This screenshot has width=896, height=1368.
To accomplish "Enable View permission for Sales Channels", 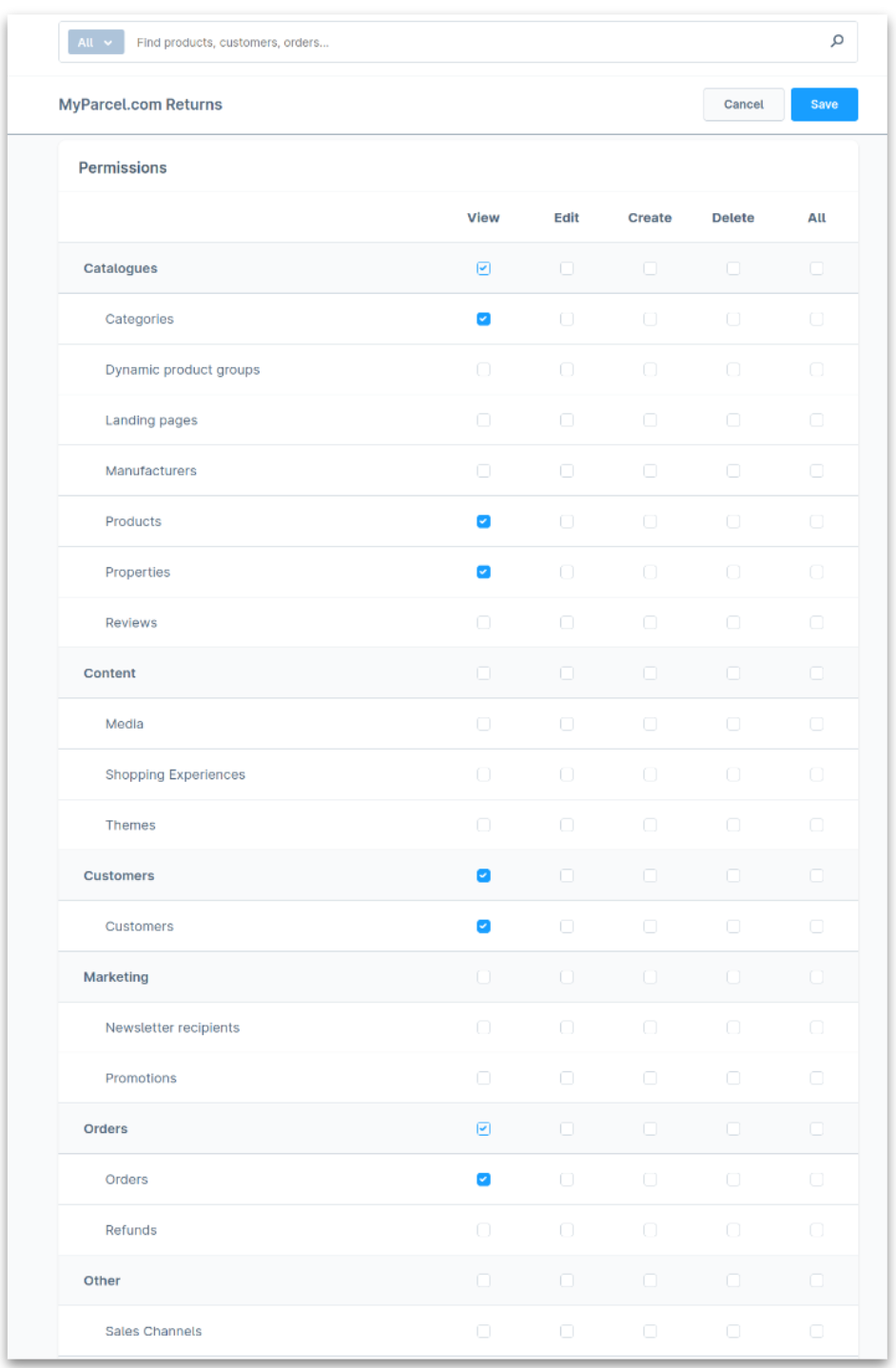I will tap(484, 1331).
